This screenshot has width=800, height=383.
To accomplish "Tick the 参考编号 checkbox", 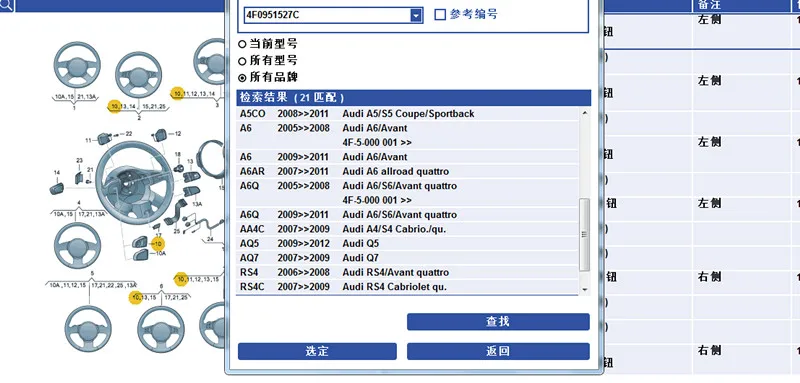I will click(440, 15).
